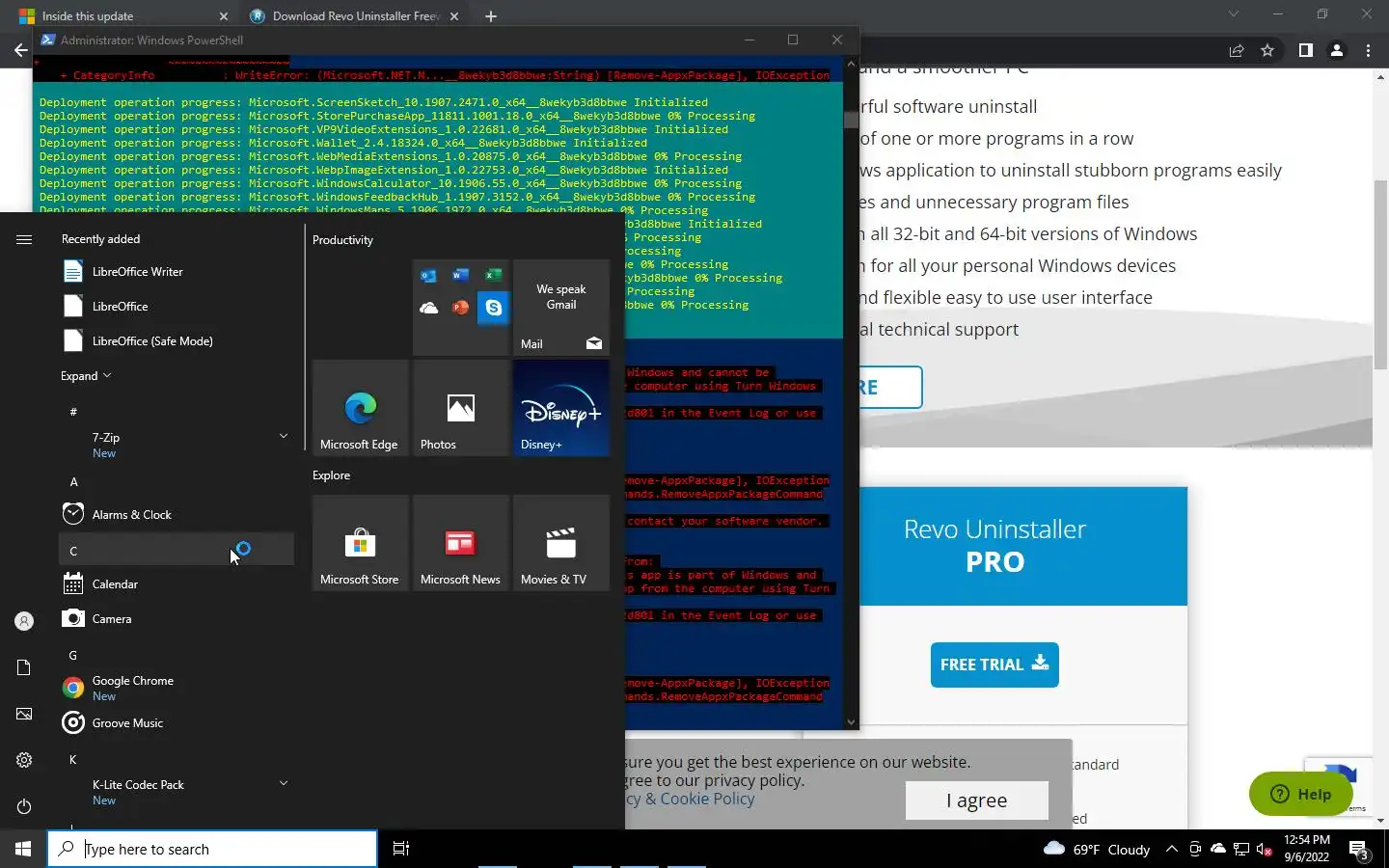Expand the 7-Zip folder
Screen dimensions: 1389x868
pos(284,436)
